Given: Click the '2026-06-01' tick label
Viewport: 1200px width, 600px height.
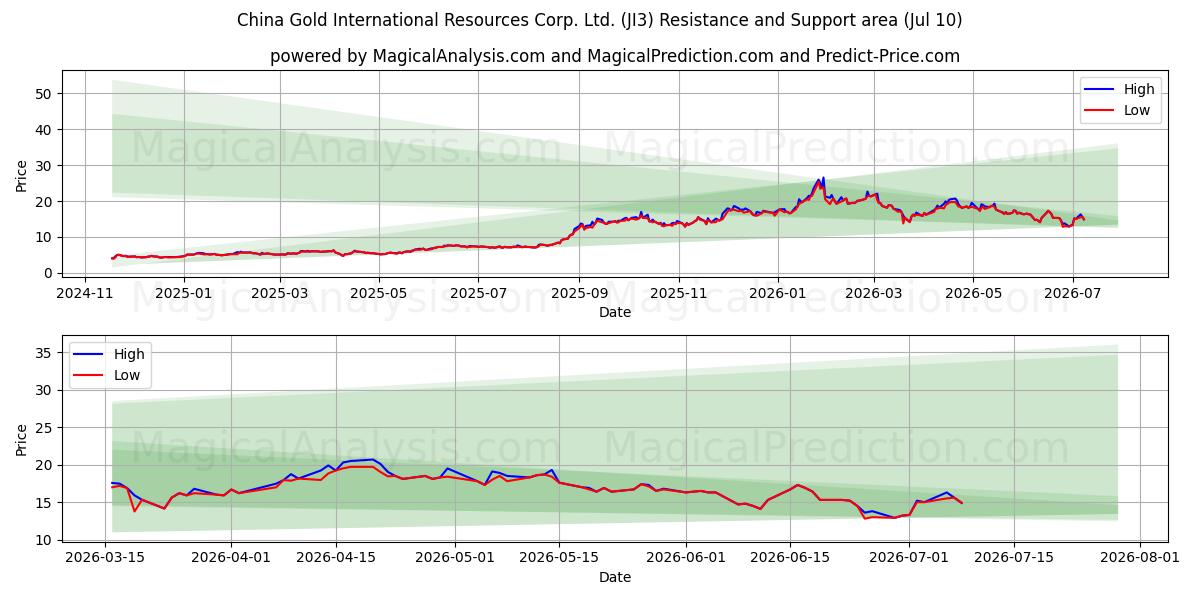Looking at the screenshot, I should click(x=686, y=558).
